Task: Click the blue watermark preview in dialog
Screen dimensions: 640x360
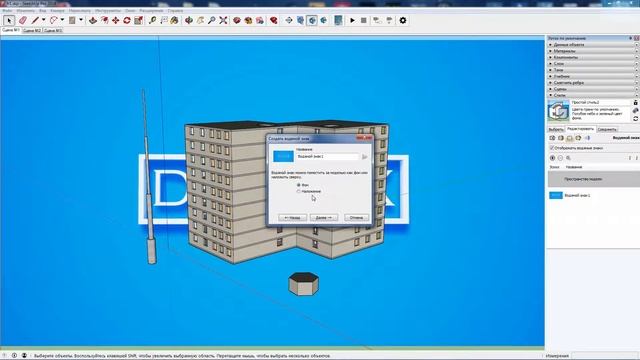Action: 283,156
